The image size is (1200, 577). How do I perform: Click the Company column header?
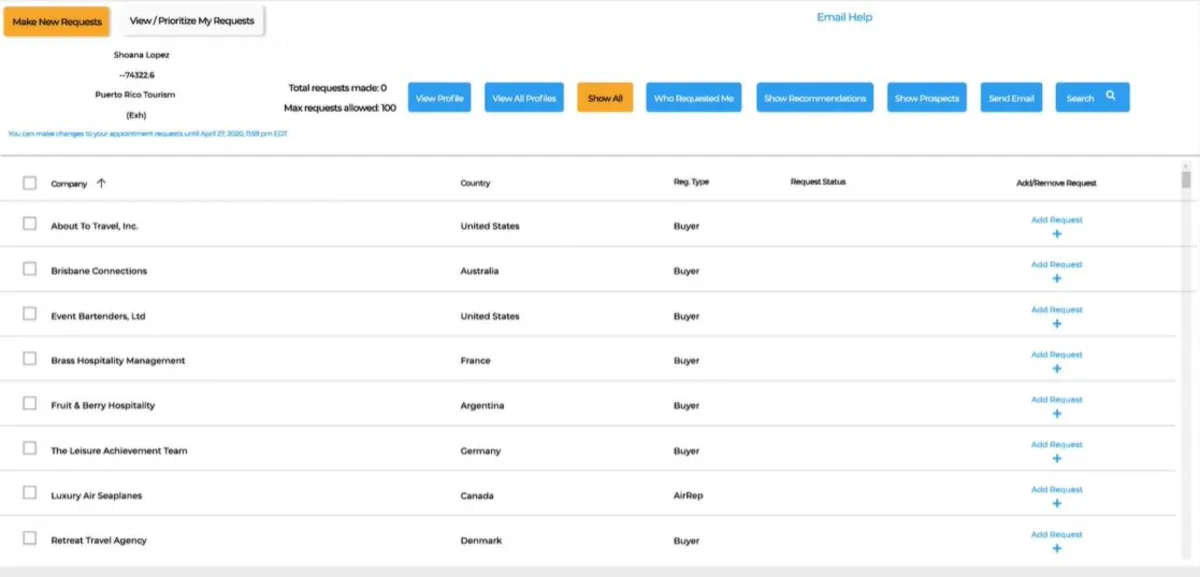(x=69, y=184)
